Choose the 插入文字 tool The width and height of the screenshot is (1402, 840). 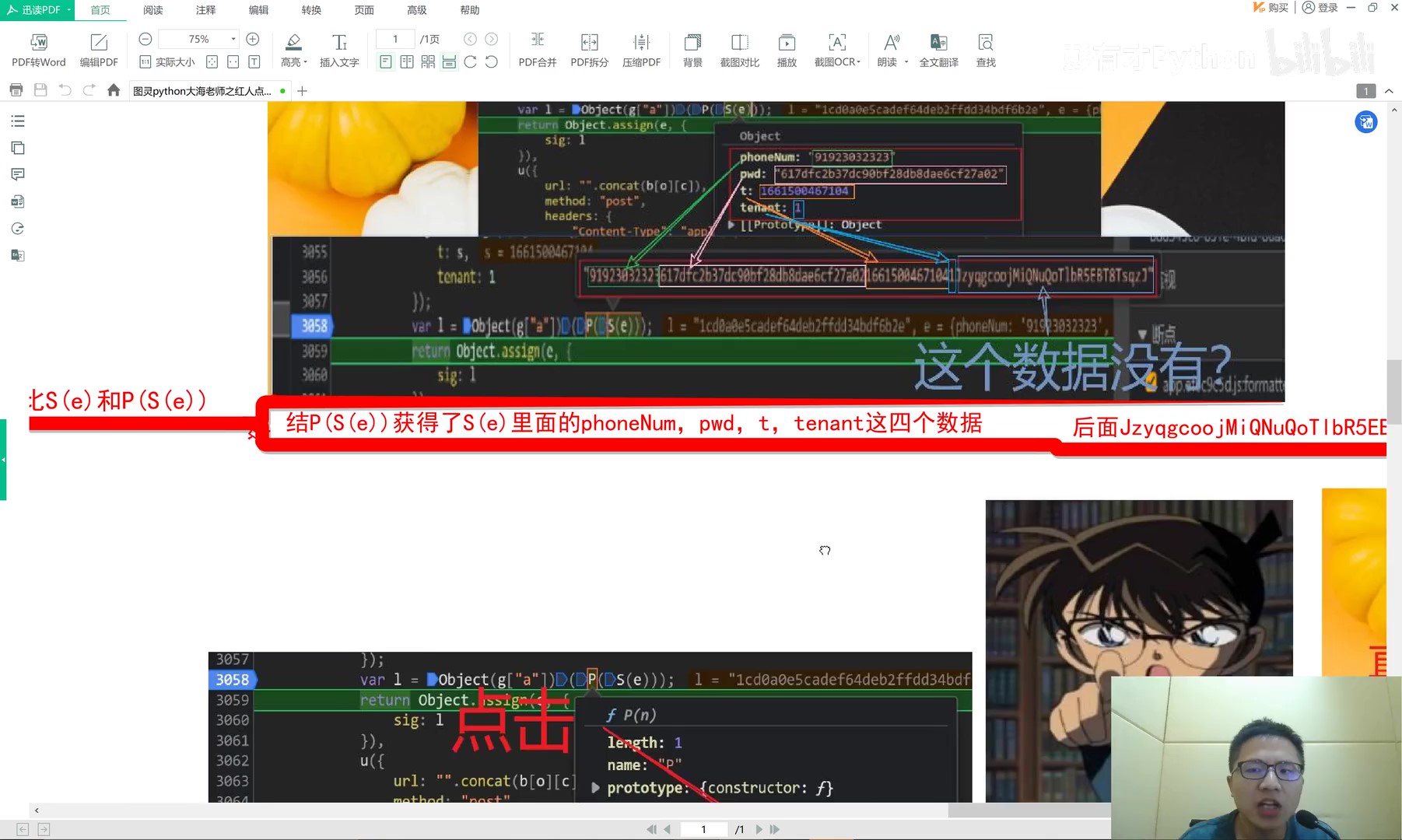[x=339, y=51]
